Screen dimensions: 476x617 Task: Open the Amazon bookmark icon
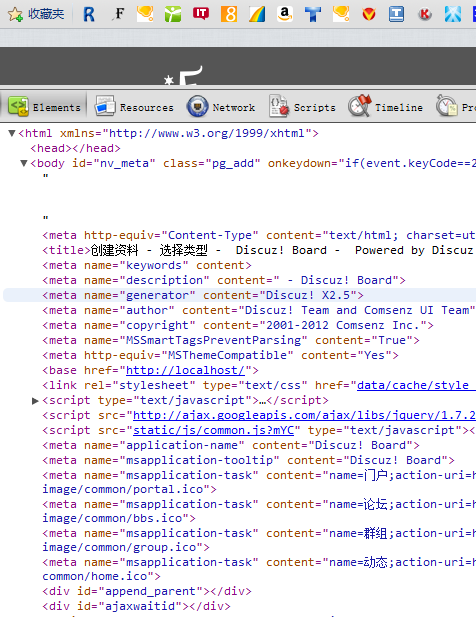tap(285, 14)
